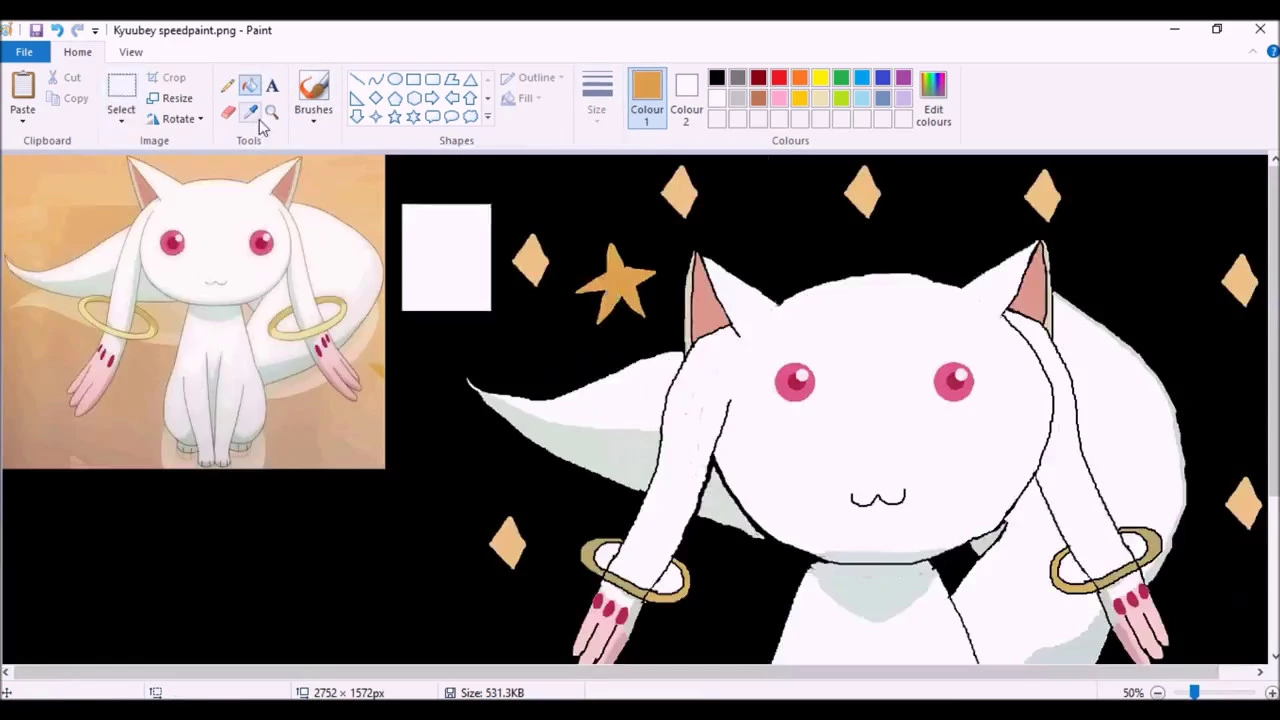The height and width of the screenshot is (720, 1280).
Task: Undo using the quick access toolbar arrow
Action: (57, 30)
